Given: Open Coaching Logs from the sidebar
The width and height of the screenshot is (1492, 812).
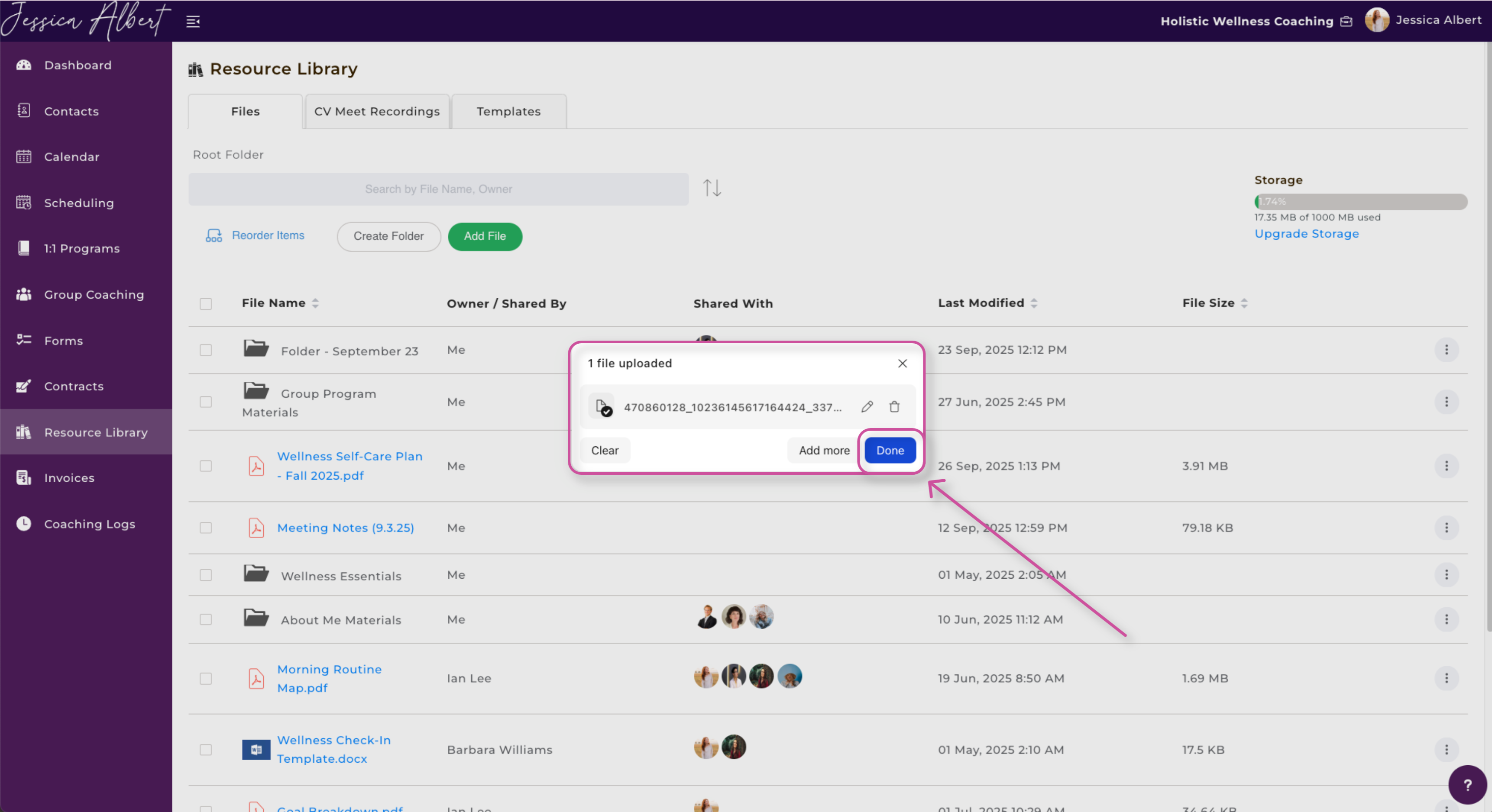Looking at the screenshot, I should (89, 524).
